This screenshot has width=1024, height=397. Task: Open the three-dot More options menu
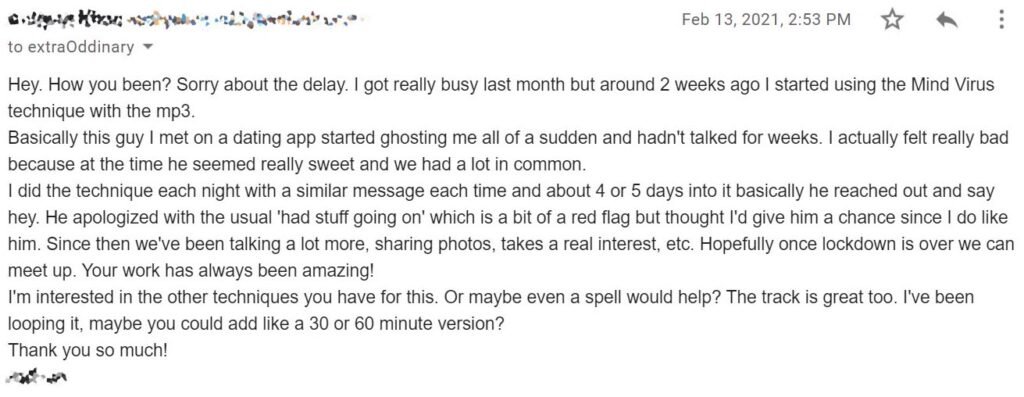[x=1001, y=20]
